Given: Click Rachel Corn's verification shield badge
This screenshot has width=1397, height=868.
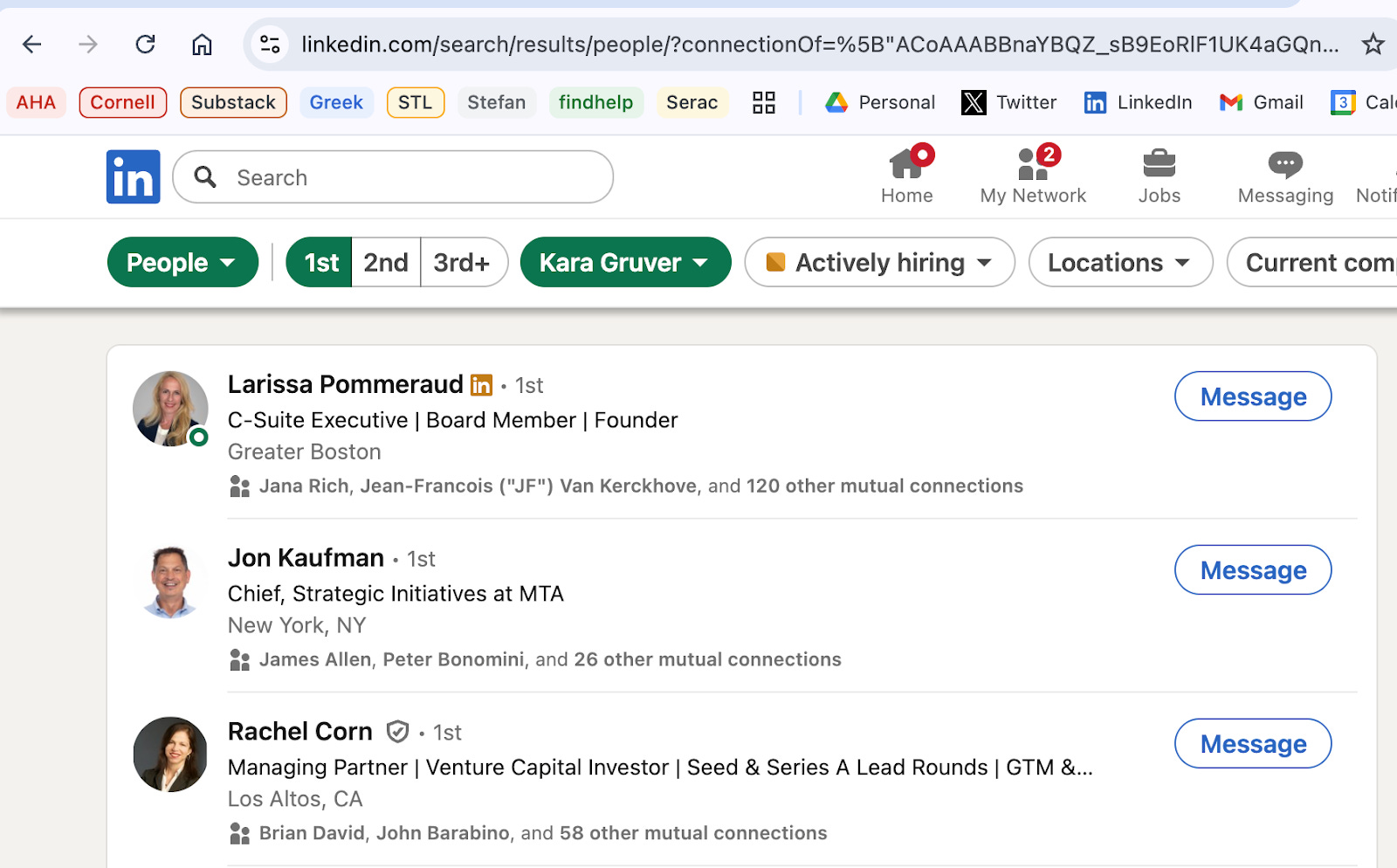Looking at the screenshot, I should (397, 732).
